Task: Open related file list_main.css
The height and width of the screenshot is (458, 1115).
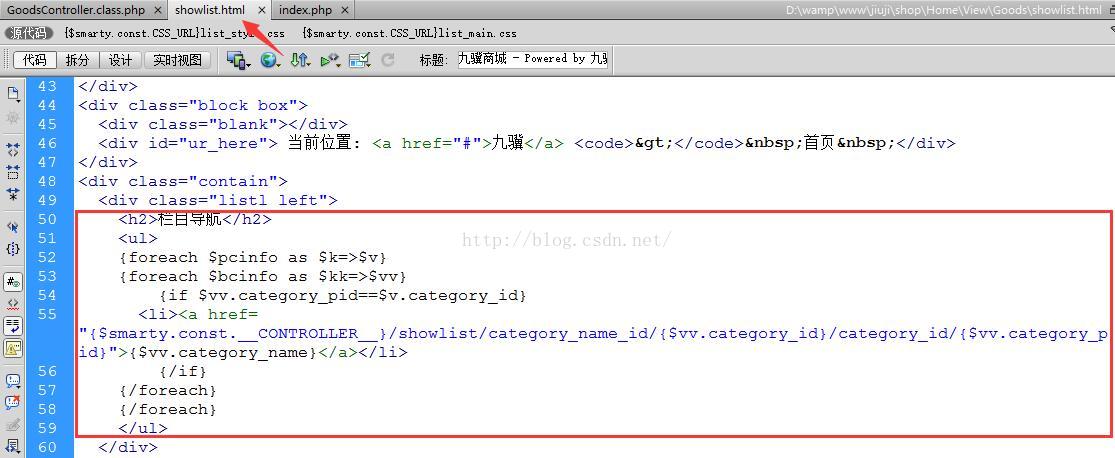Action: pyautogui.click(x=410, y=33)
